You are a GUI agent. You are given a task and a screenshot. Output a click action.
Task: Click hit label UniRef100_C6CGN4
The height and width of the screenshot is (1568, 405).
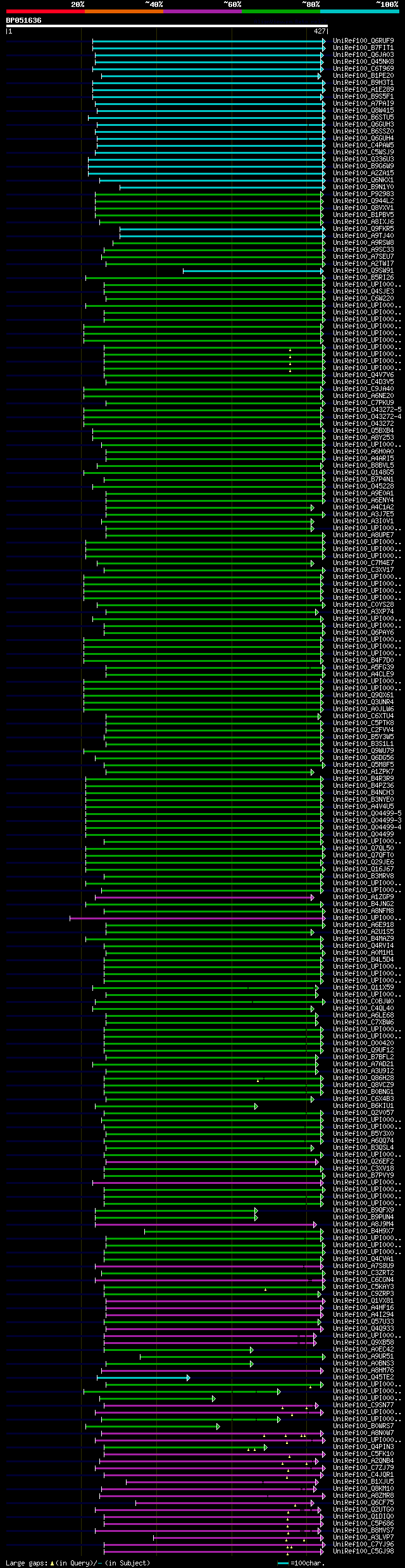tap(363, 1279)
